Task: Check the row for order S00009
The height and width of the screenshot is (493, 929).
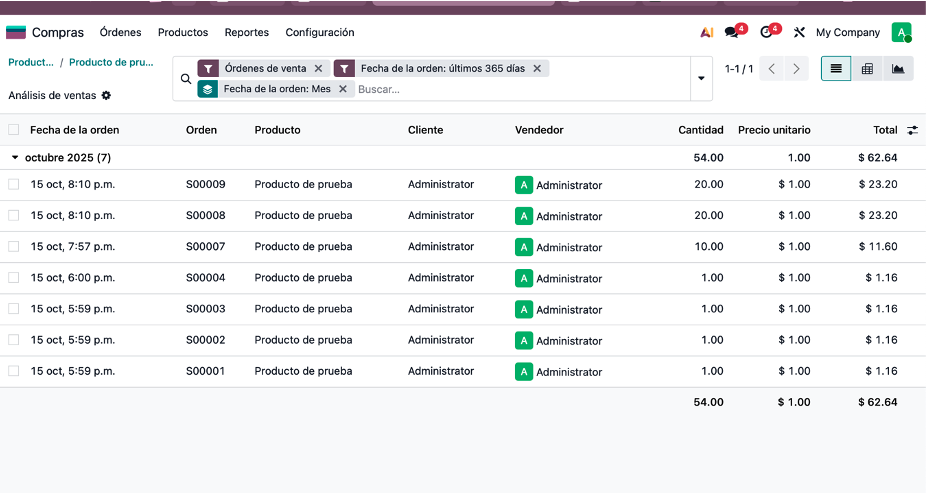Action: (14, 184)
